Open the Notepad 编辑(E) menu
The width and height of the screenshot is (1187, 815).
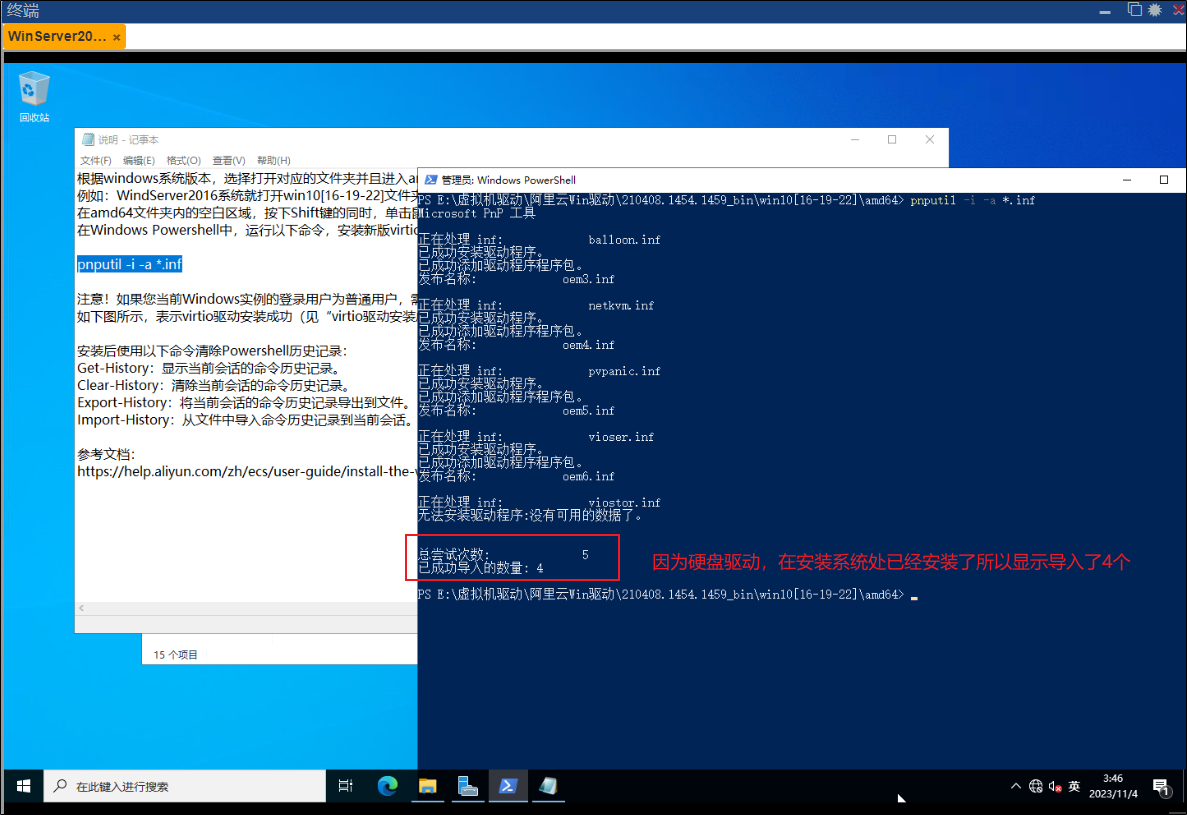[x=139, y=160]
